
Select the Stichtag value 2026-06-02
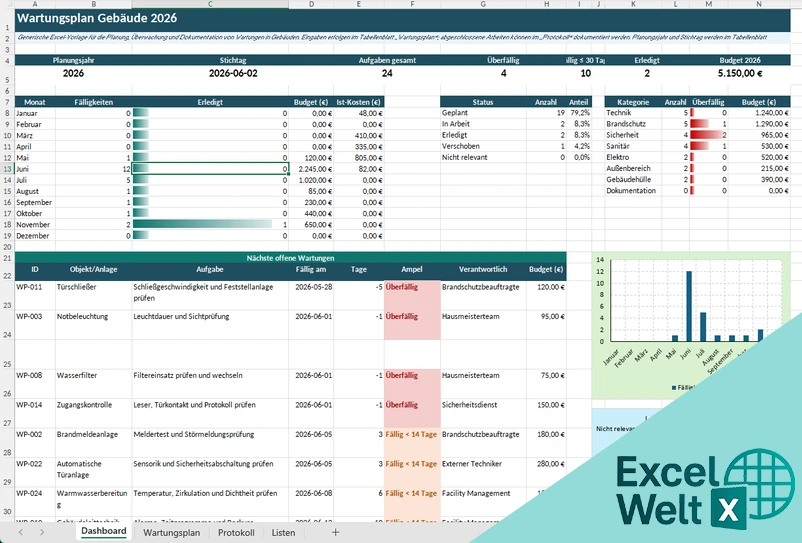pos(233,73)
